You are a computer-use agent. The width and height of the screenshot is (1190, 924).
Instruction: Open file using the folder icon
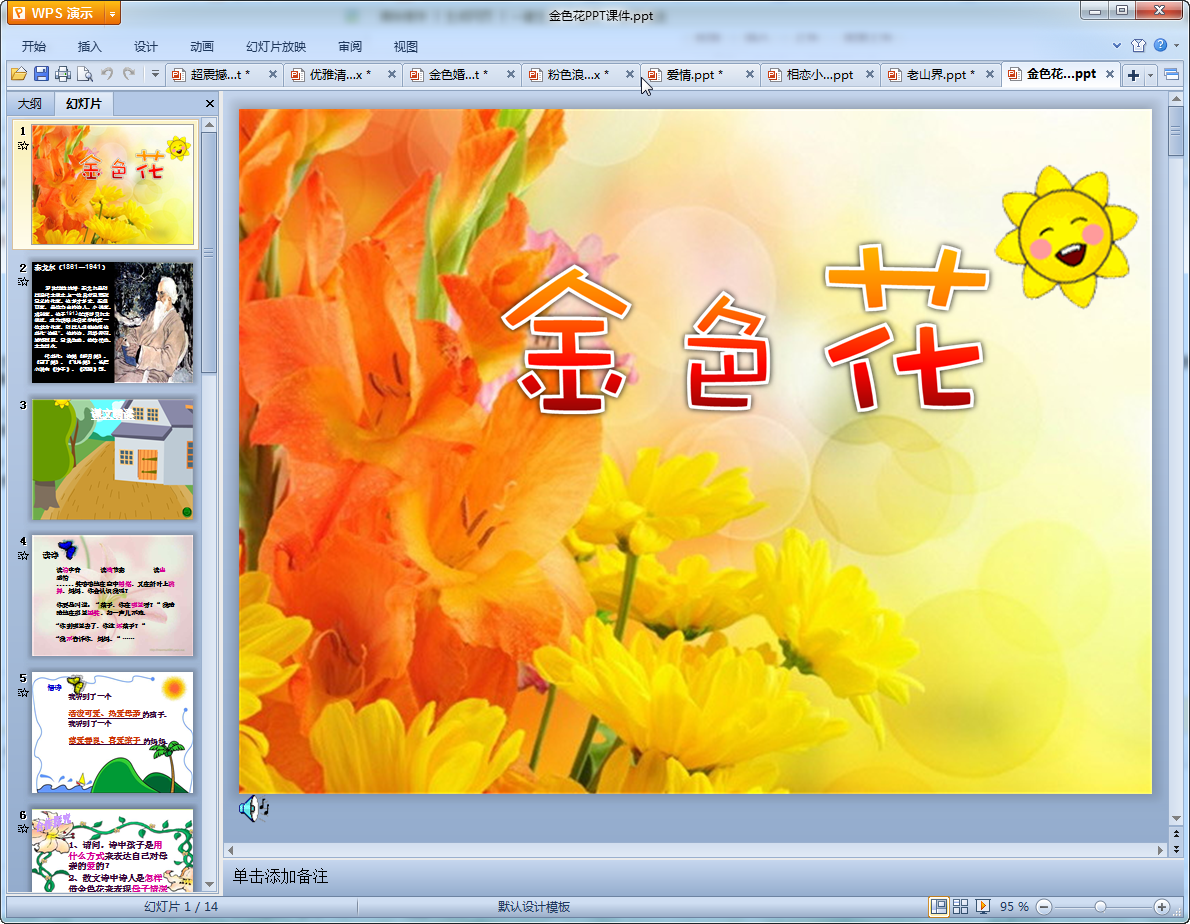coord(19,74)
